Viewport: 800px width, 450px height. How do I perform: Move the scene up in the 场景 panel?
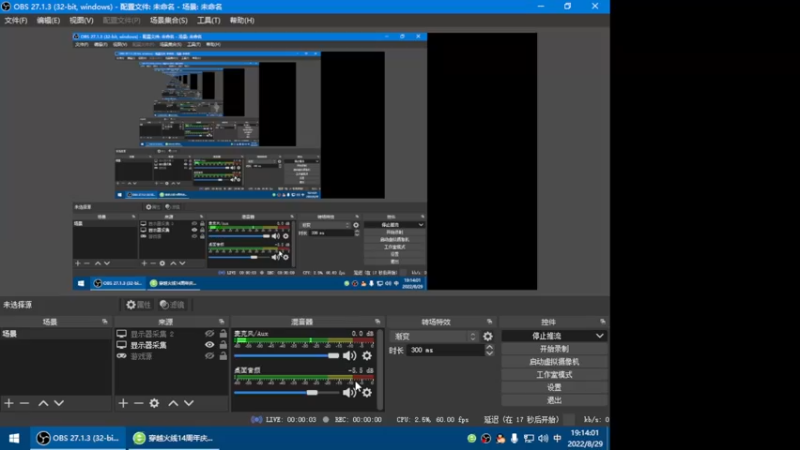click(x=43, y=403)
